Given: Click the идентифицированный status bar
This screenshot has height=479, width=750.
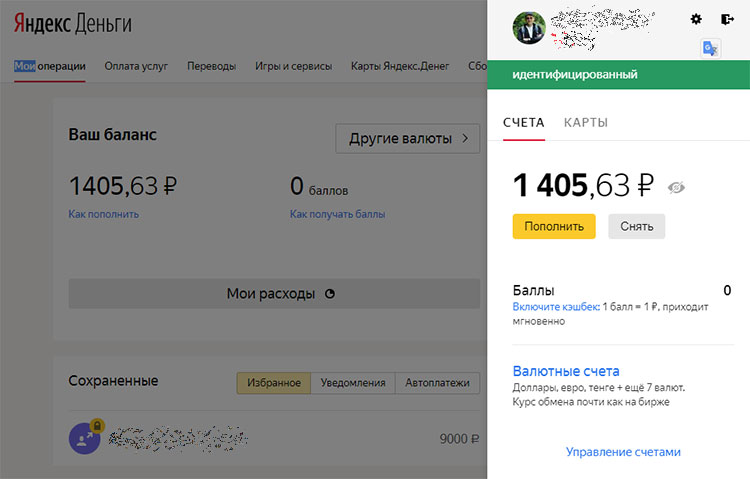Looking at the screenshot, I should click(x=618, y=75).
